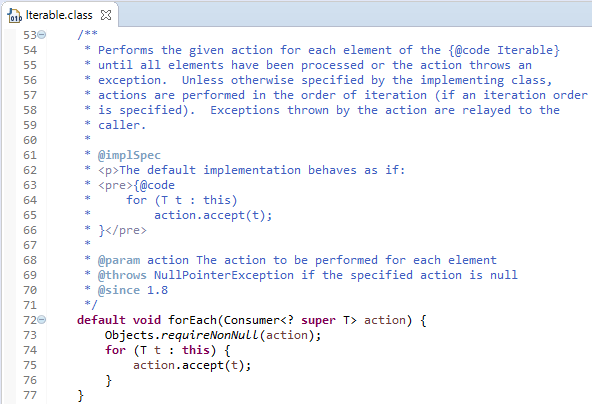Click action.accept(t) on line 75
The height and width of the screenshot is (404, 592).
192,365
